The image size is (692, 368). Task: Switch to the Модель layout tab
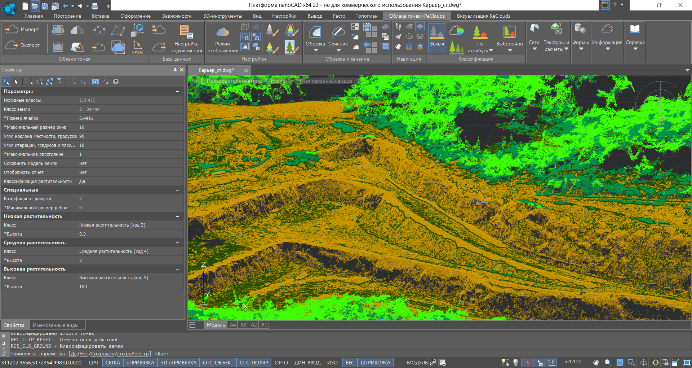(215, 325)
